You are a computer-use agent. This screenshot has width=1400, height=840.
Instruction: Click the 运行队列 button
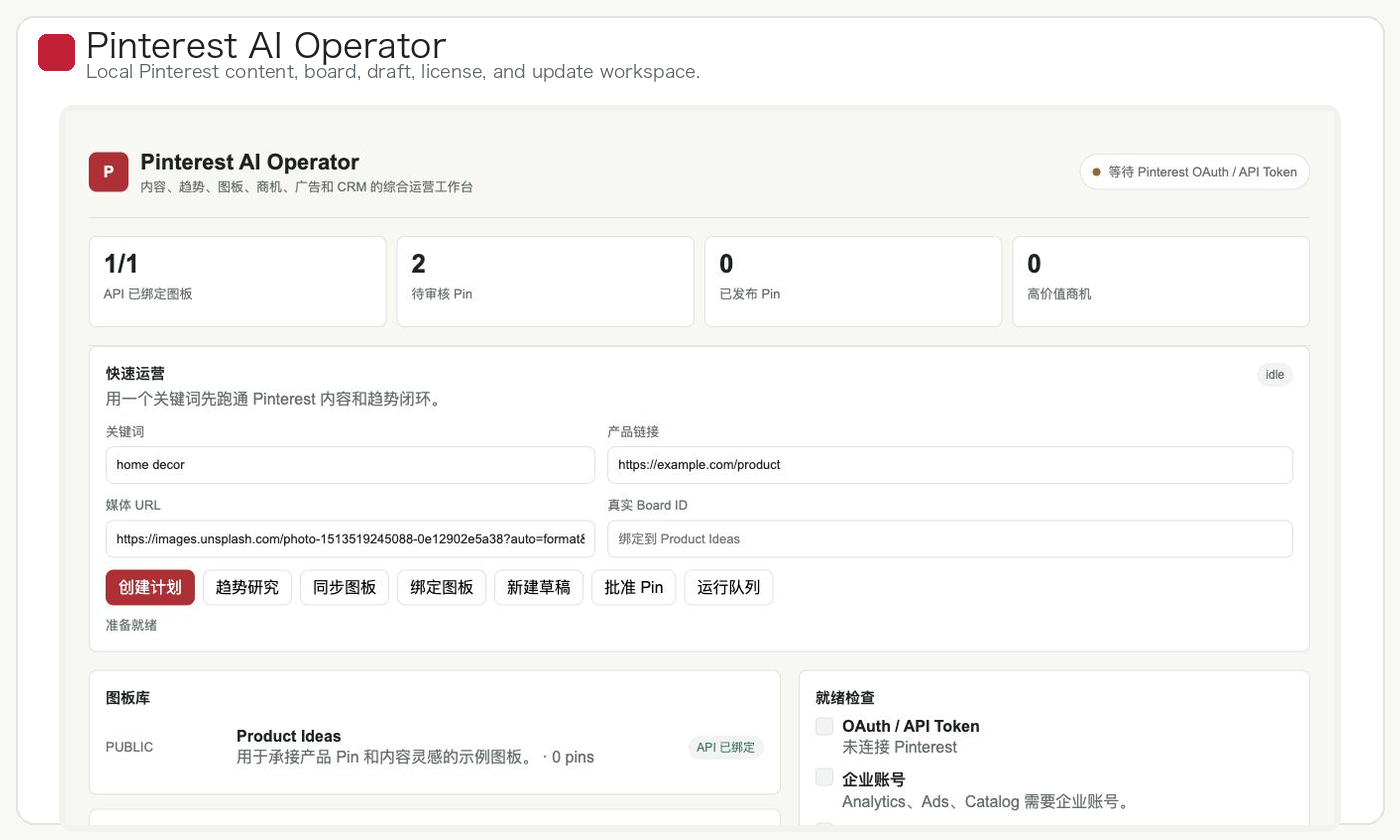pyautogui.click(x=728, y=587)
